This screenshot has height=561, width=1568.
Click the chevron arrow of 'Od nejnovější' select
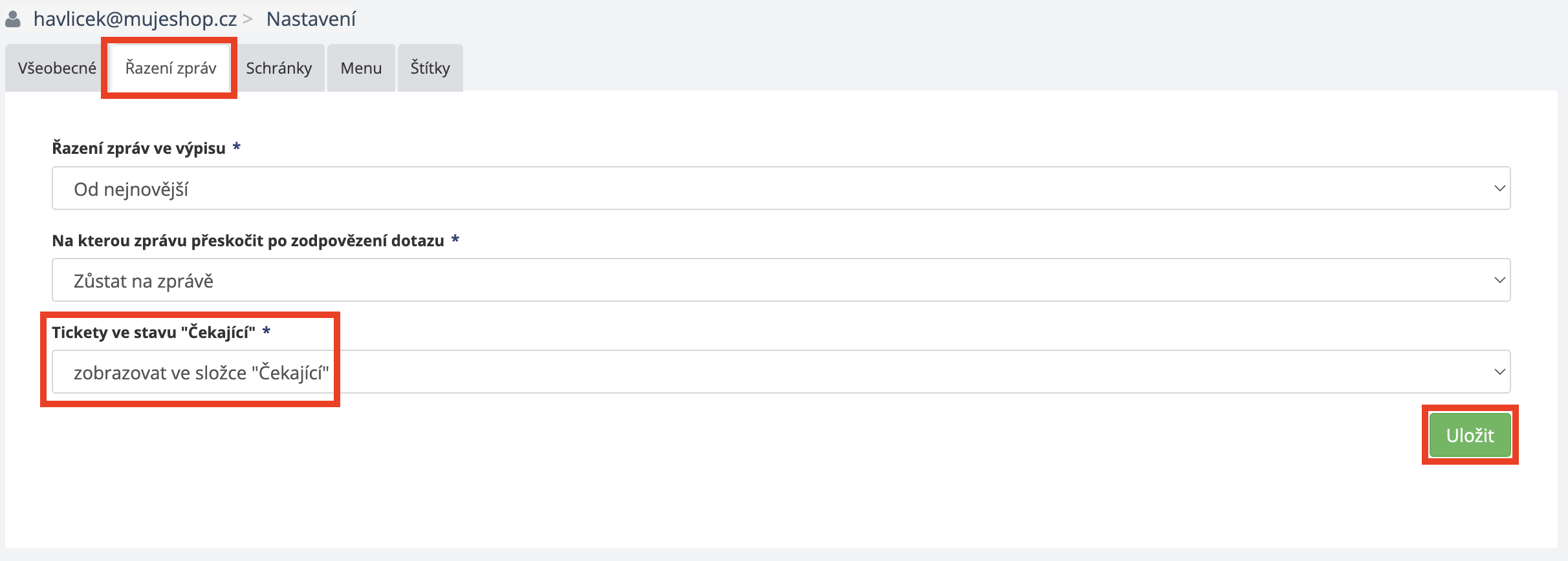[1499, 189]
